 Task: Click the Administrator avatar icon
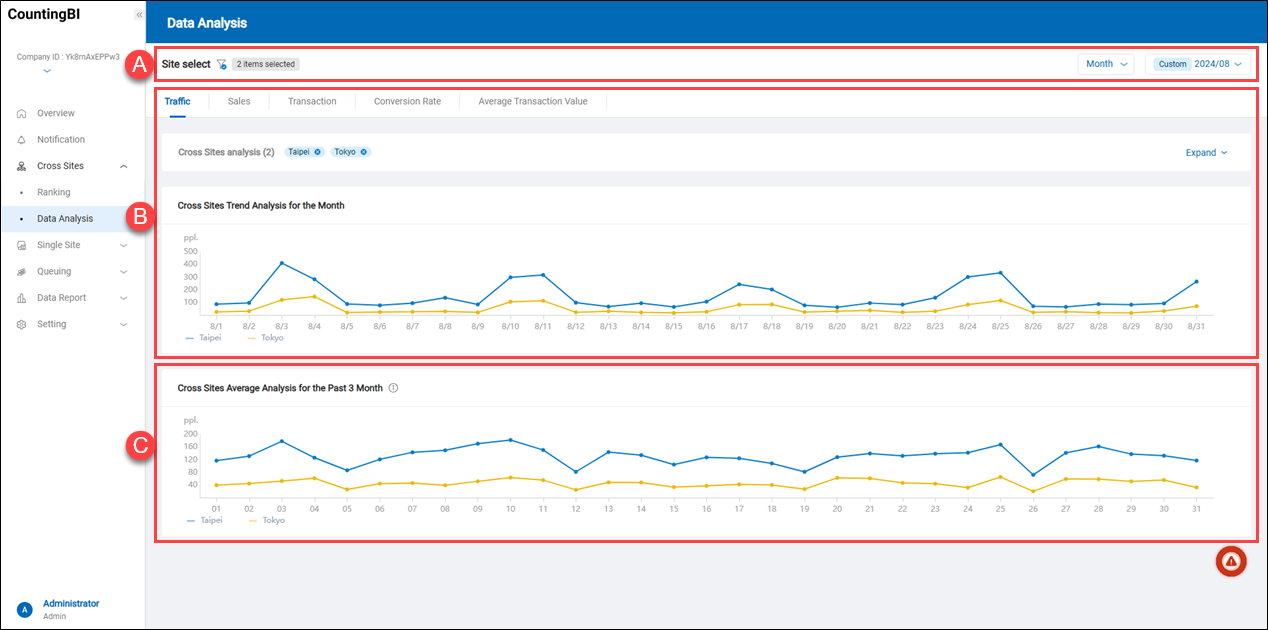[24, 609]
